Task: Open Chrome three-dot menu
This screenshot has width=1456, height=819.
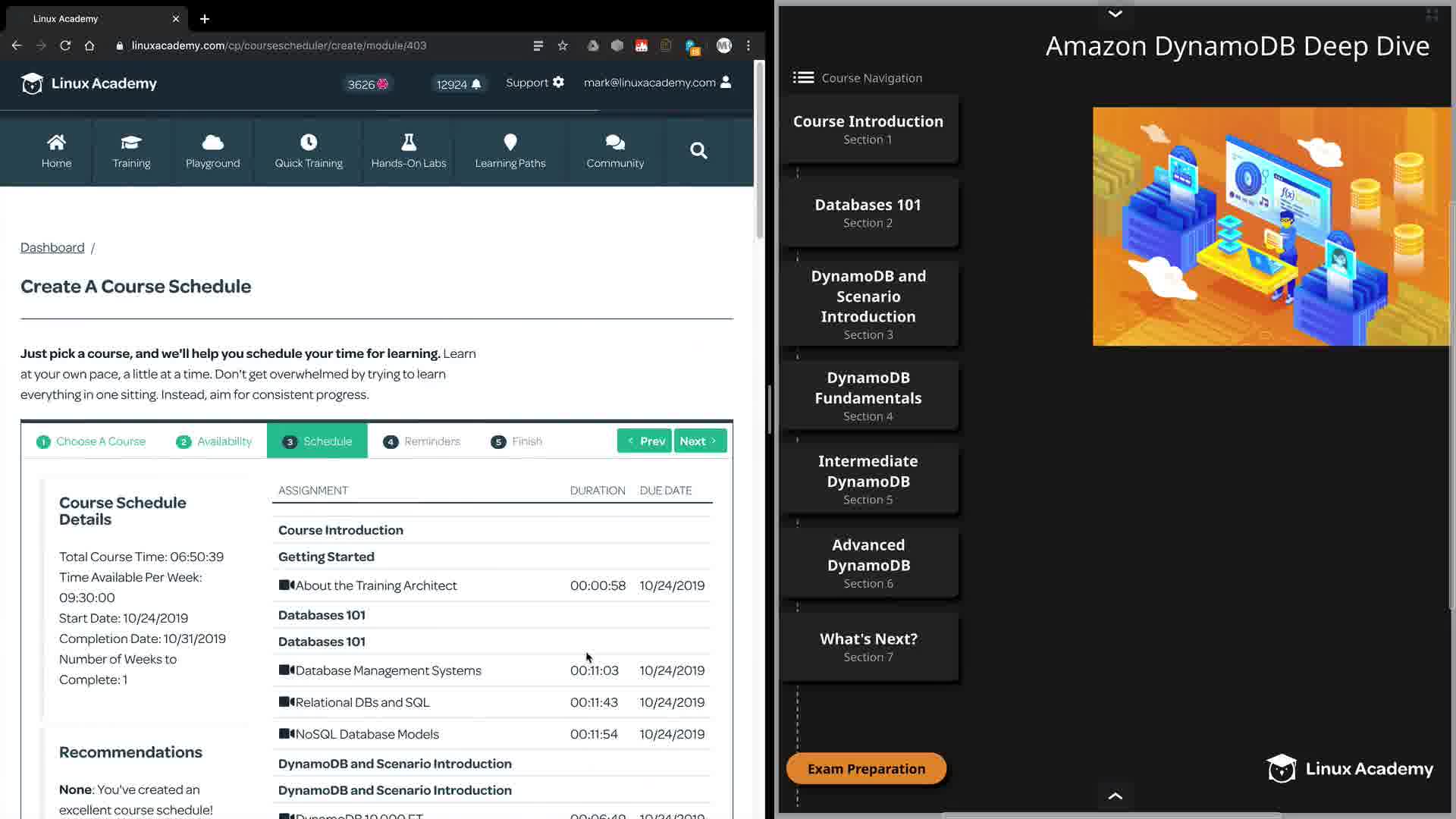Action: pos(748,45)
